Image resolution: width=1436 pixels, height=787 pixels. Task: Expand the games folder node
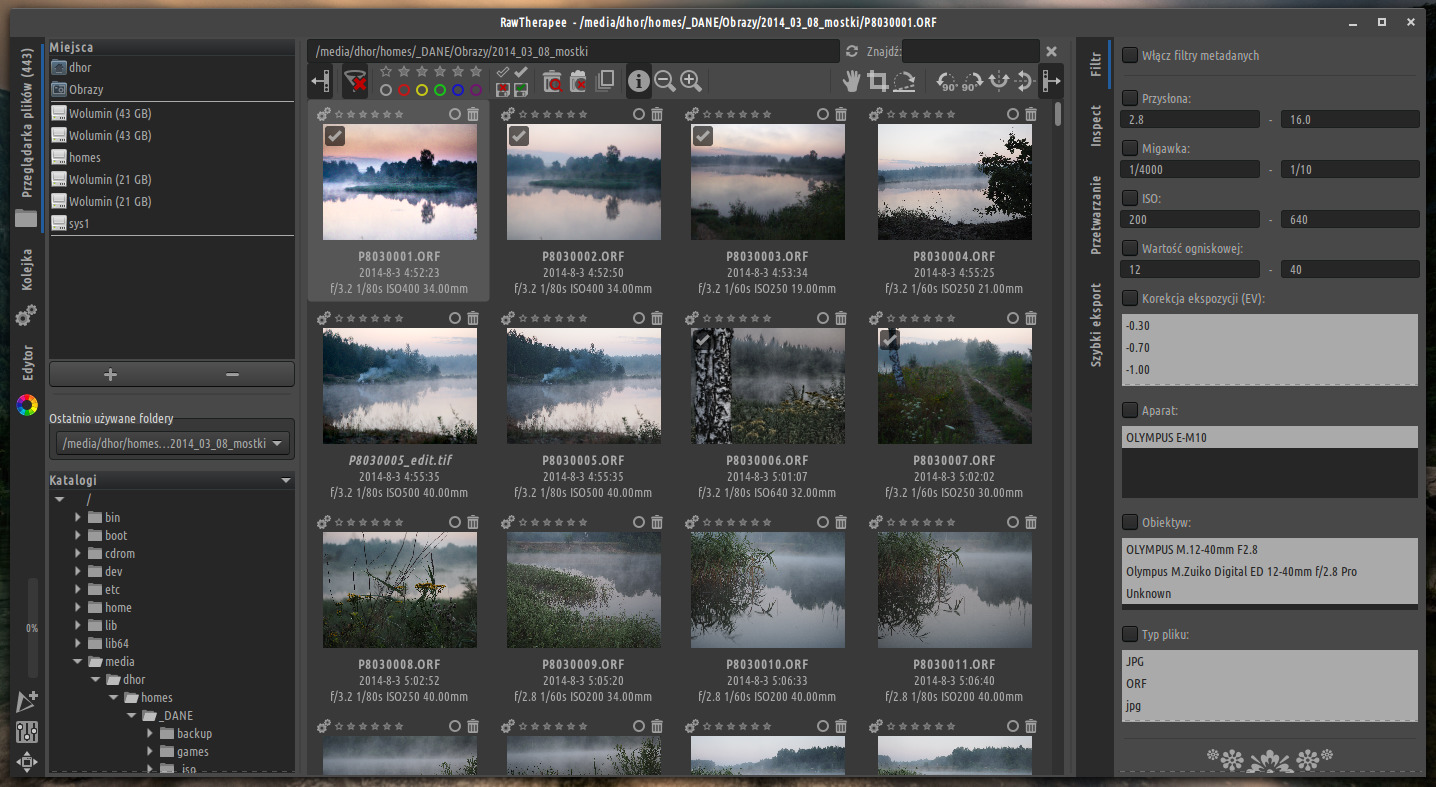point(150,752)
